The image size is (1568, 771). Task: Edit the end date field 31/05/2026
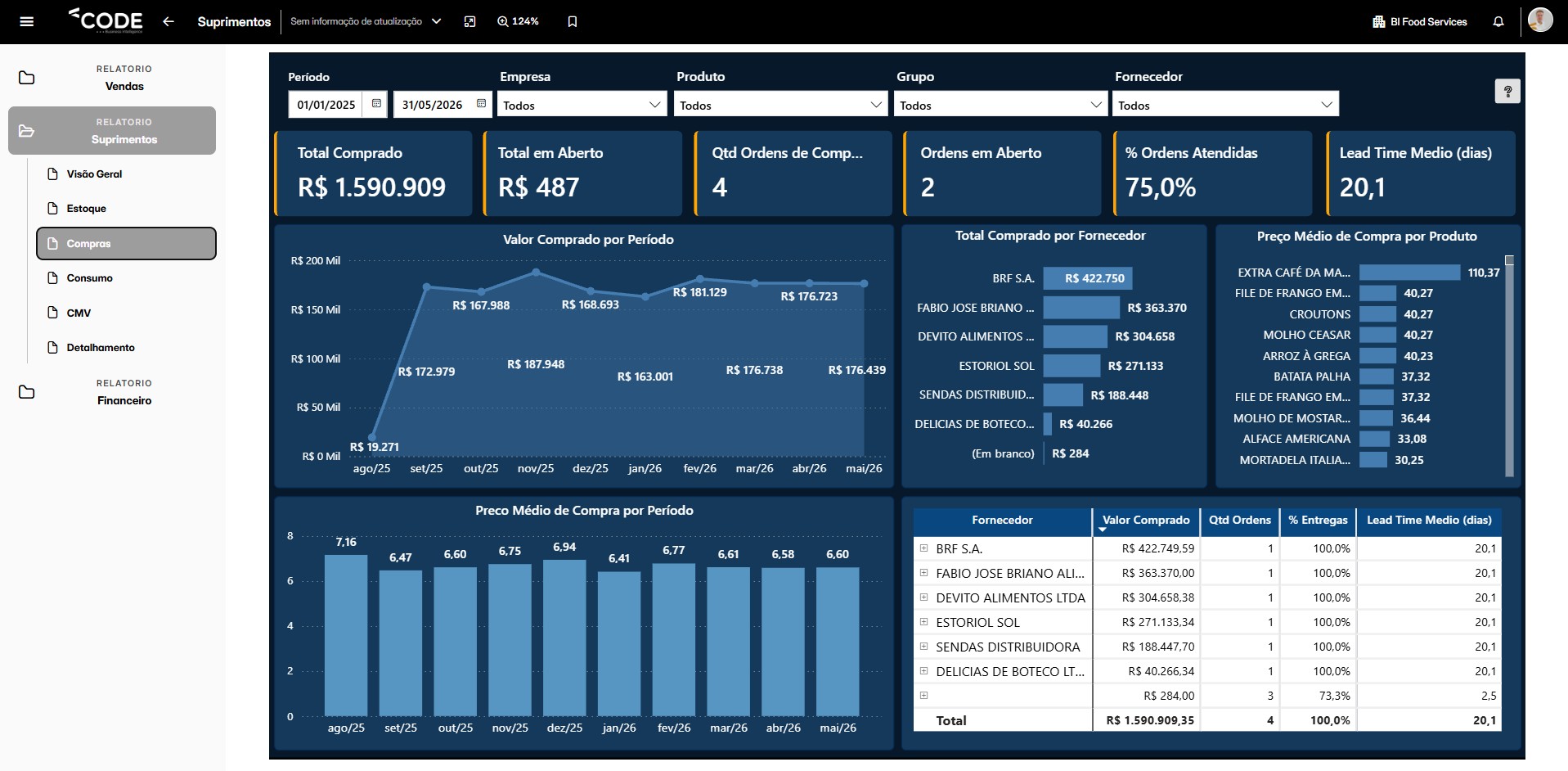click(x=432, y=105)
